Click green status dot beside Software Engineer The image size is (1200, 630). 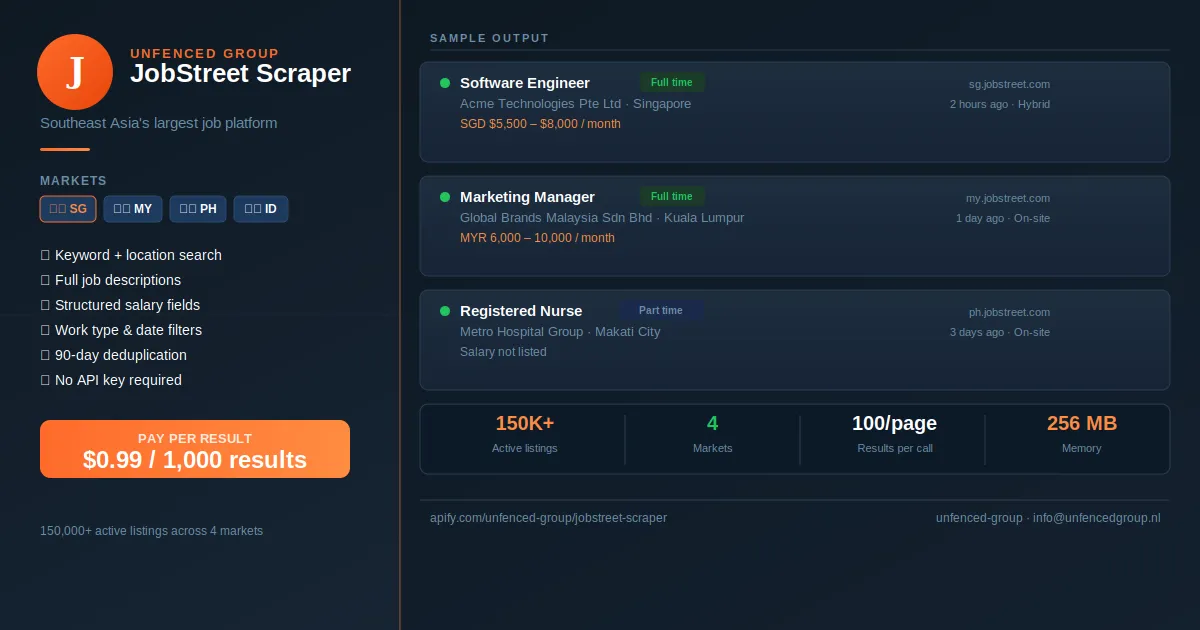point(445,83)
